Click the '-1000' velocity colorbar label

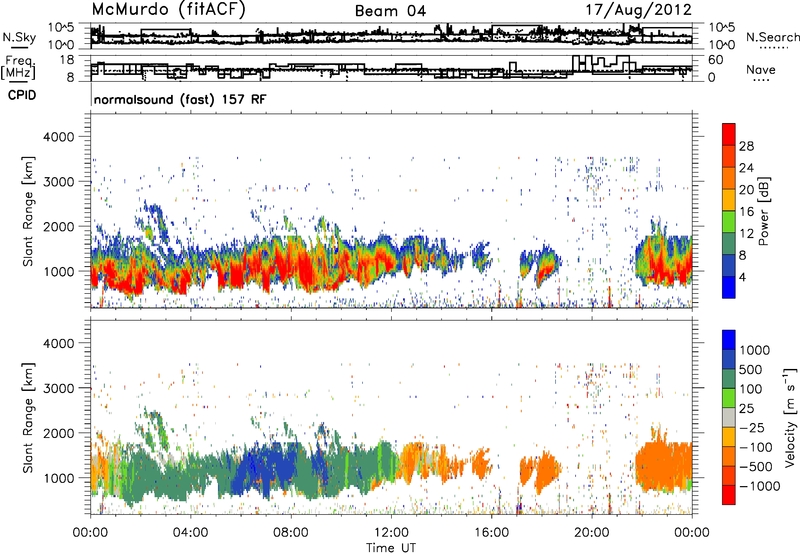click(x=759, y=486)
